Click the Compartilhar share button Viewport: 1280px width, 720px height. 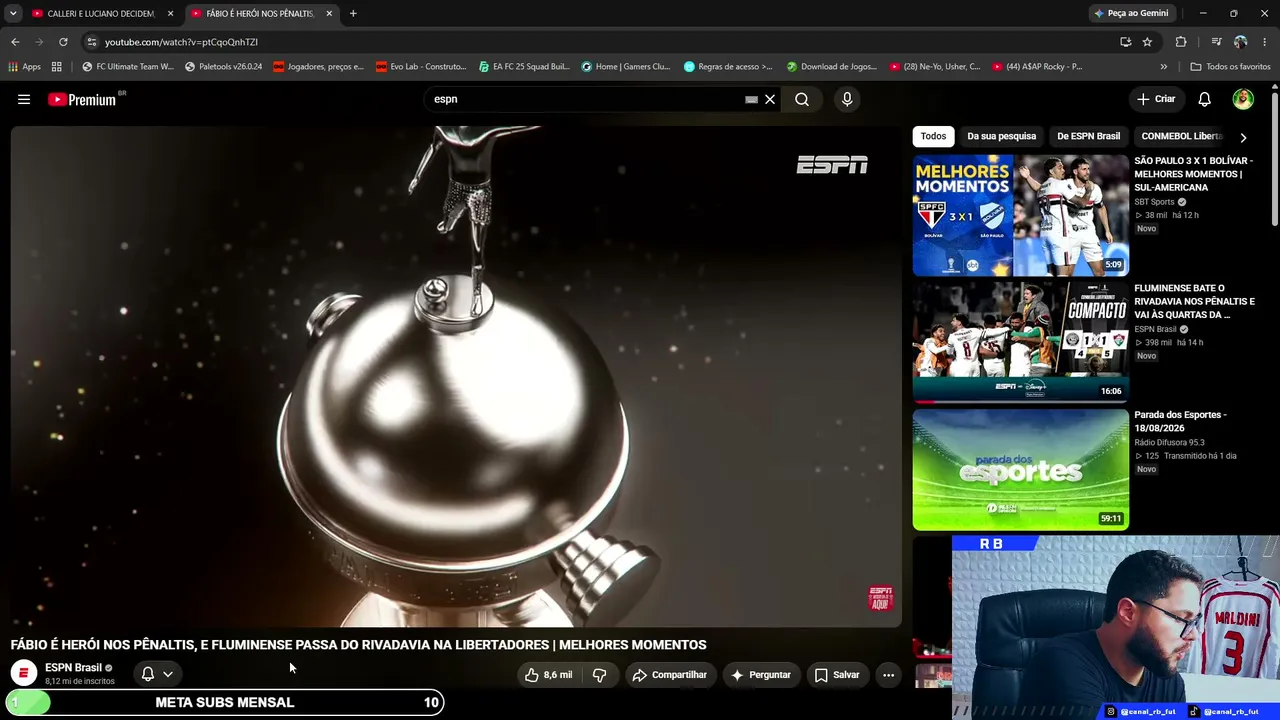coord(669,675)
